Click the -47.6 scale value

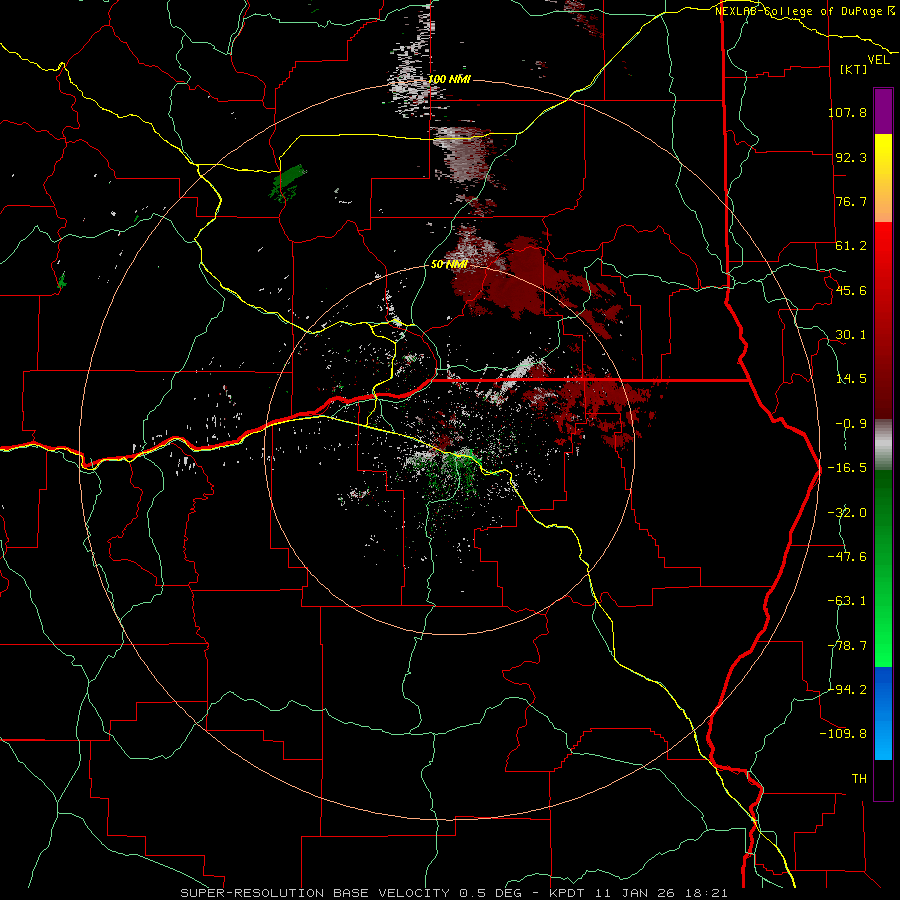[847, 557]
